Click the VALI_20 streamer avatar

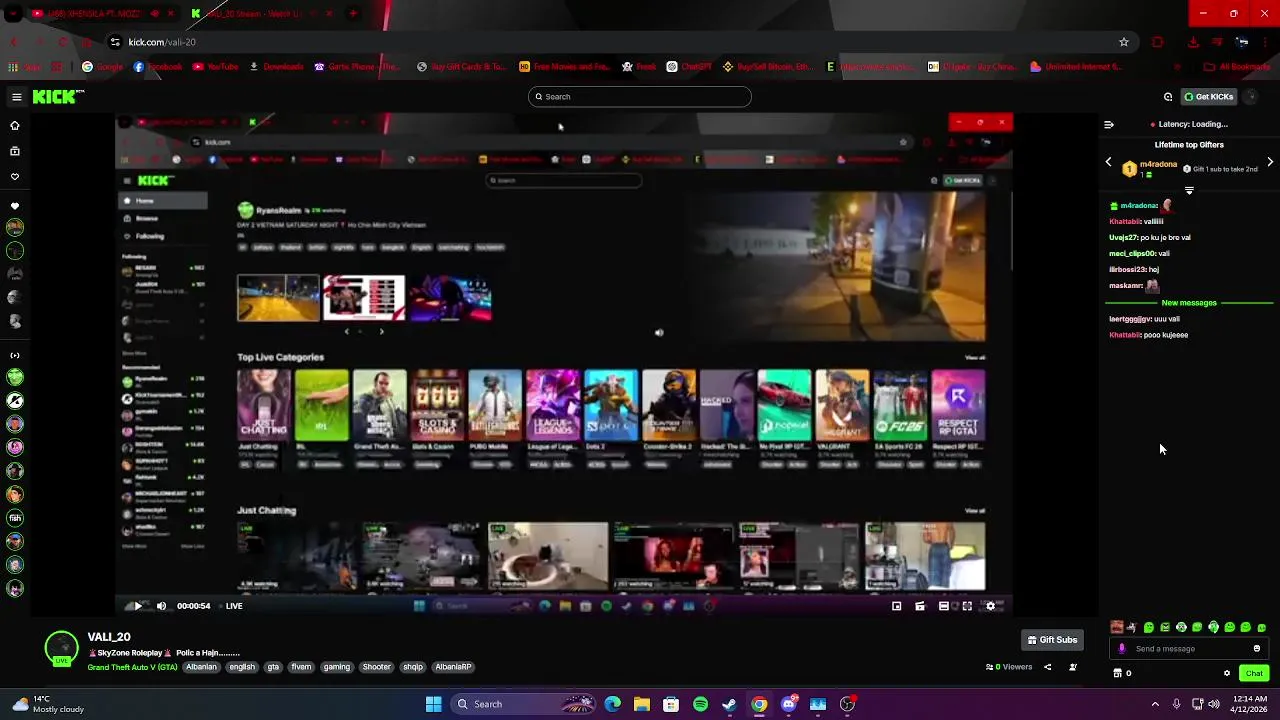[x=62, y=648]
